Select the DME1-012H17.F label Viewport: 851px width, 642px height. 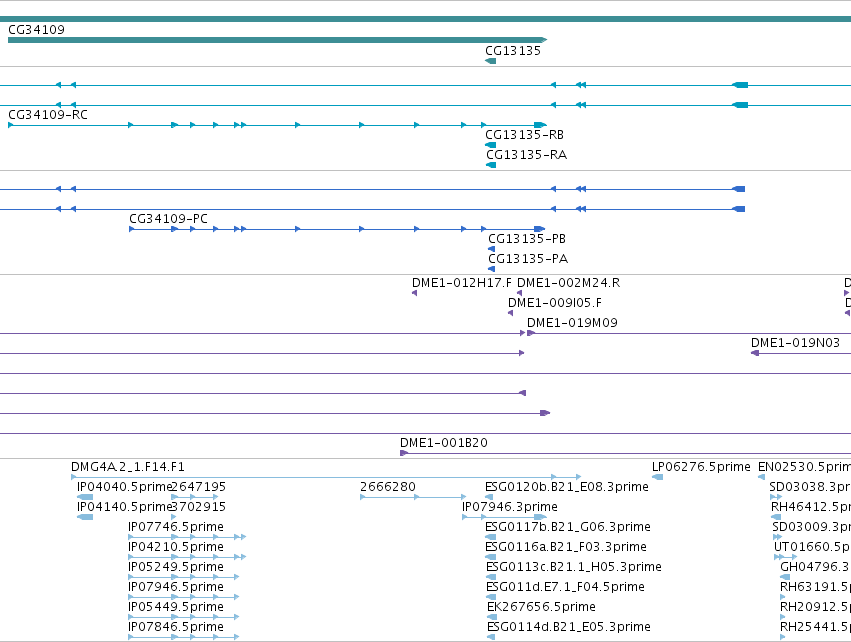[461, 283]
